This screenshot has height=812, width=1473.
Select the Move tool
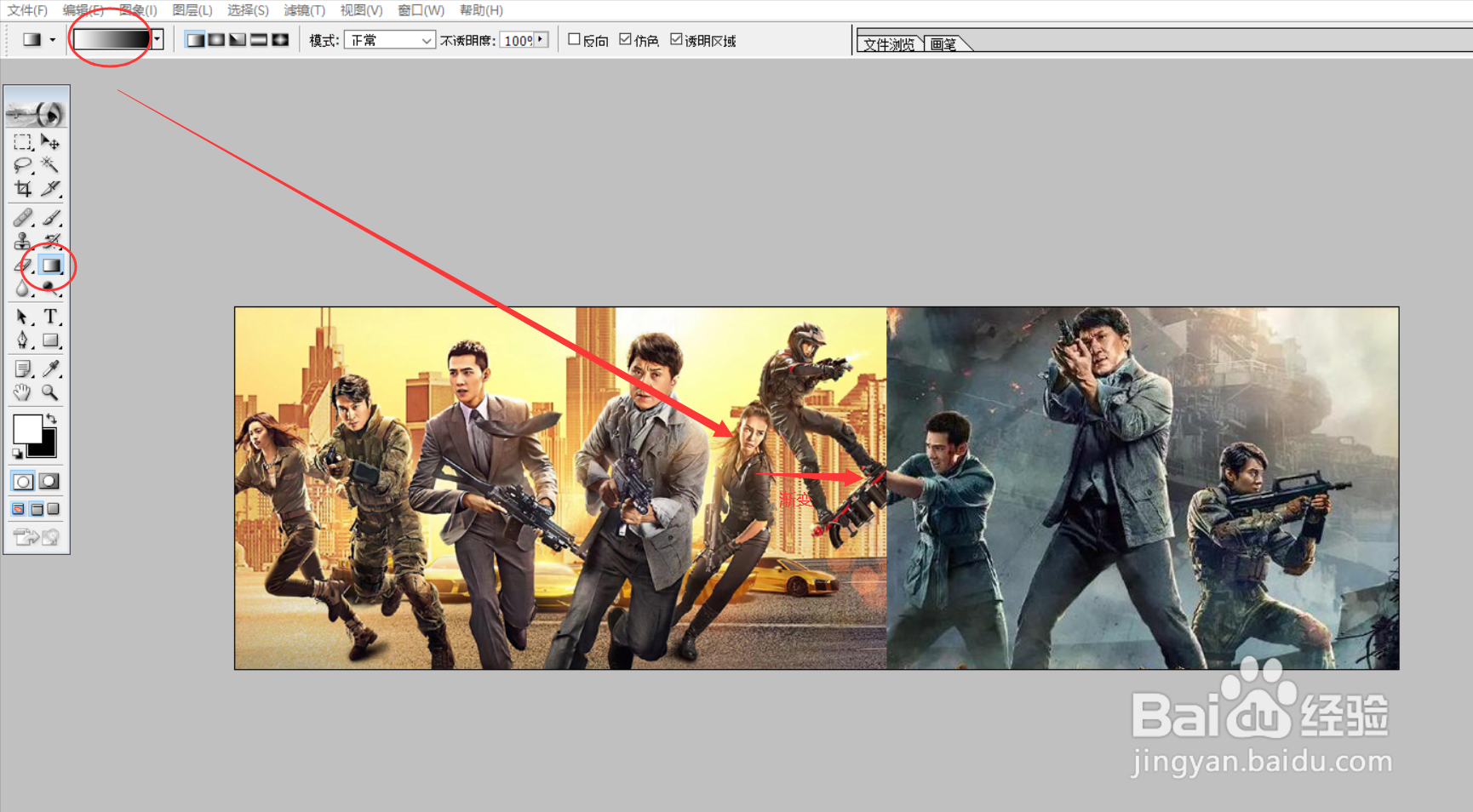click(x=50, y=142)
